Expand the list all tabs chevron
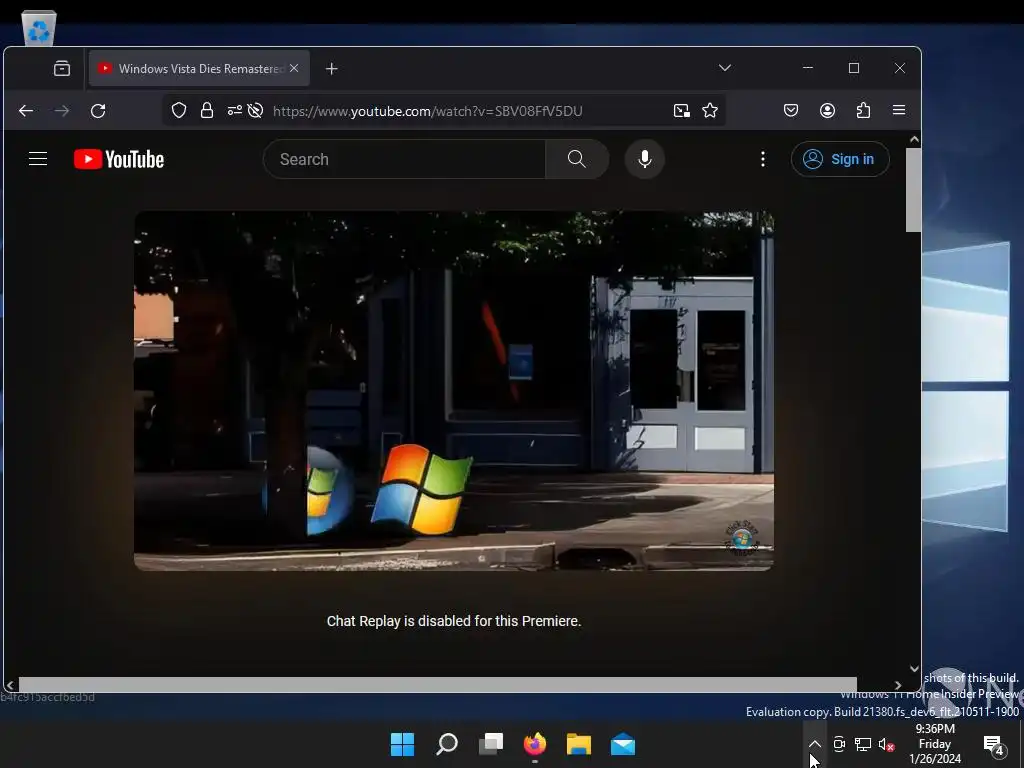Viewport: 1024px width, 768px height. 725,67
